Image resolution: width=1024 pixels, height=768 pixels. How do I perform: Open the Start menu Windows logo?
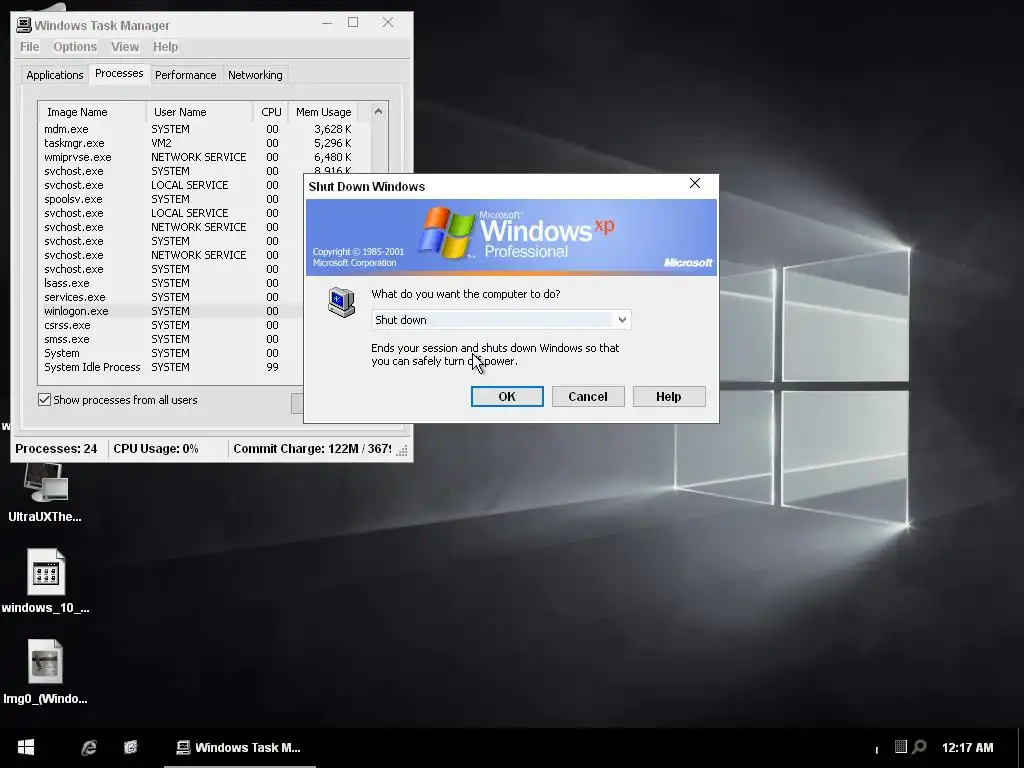(25, 747)
